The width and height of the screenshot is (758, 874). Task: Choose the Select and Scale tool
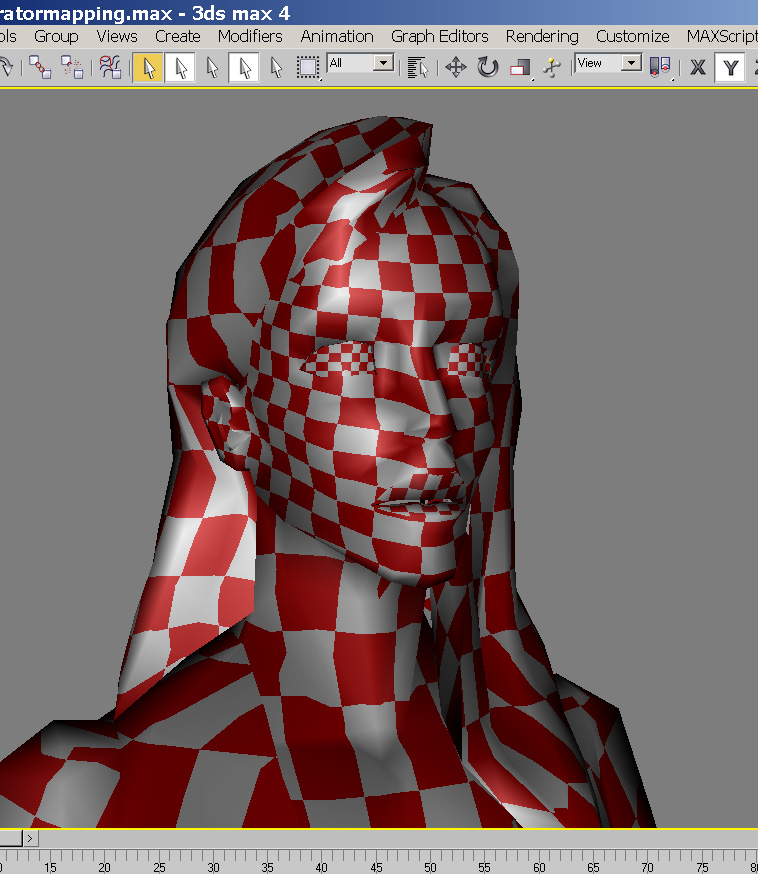(x=520, y=67)
